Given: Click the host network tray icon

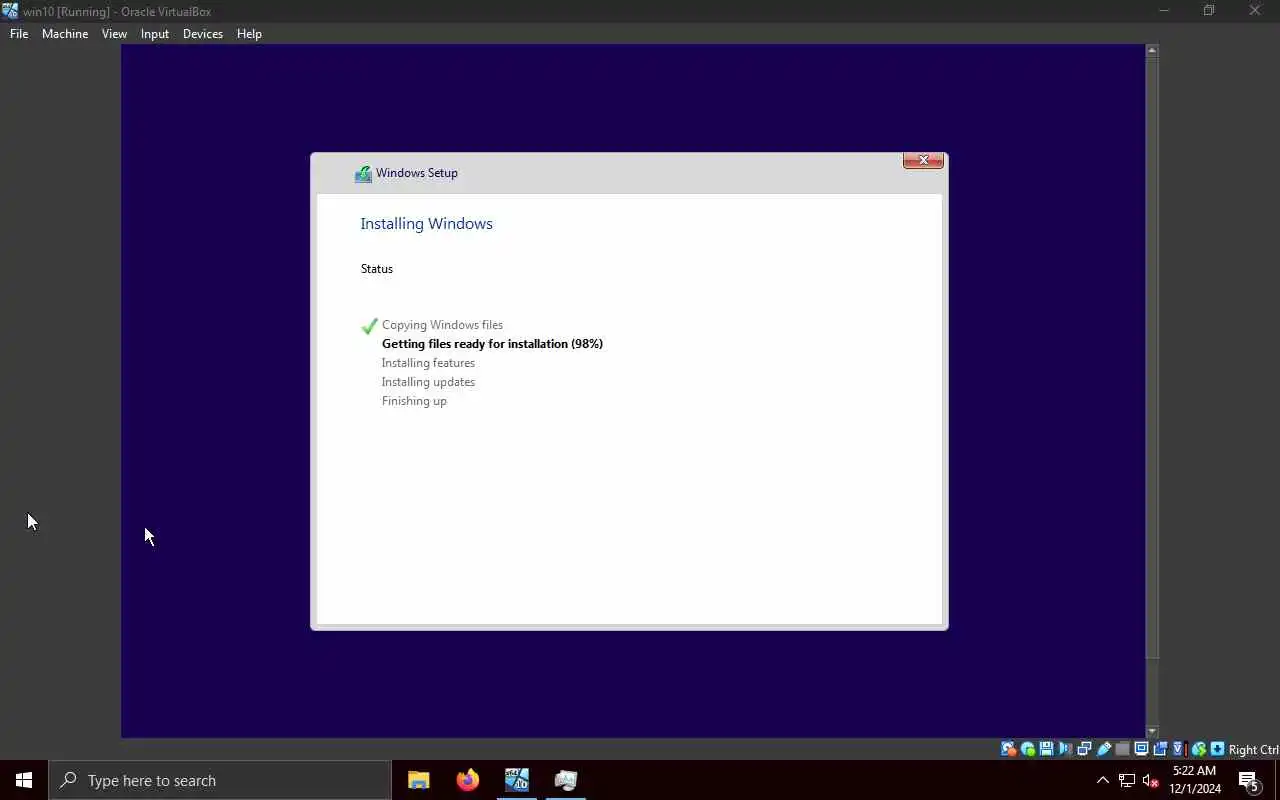Looking at the screenshot, I should (x=1127, y=781).
